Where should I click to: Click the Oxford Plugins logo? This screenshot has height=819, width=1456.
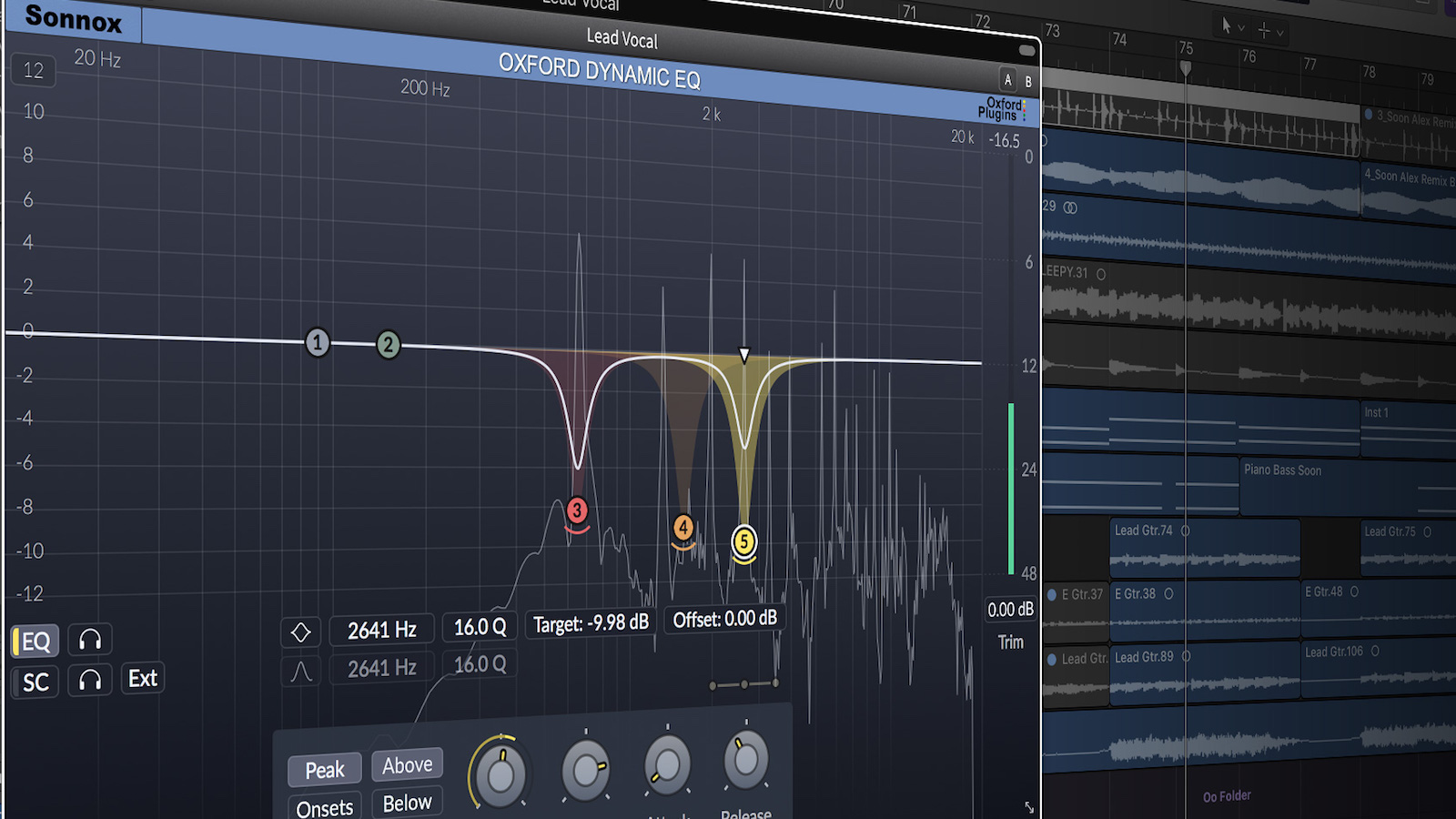click(1003, 109)
